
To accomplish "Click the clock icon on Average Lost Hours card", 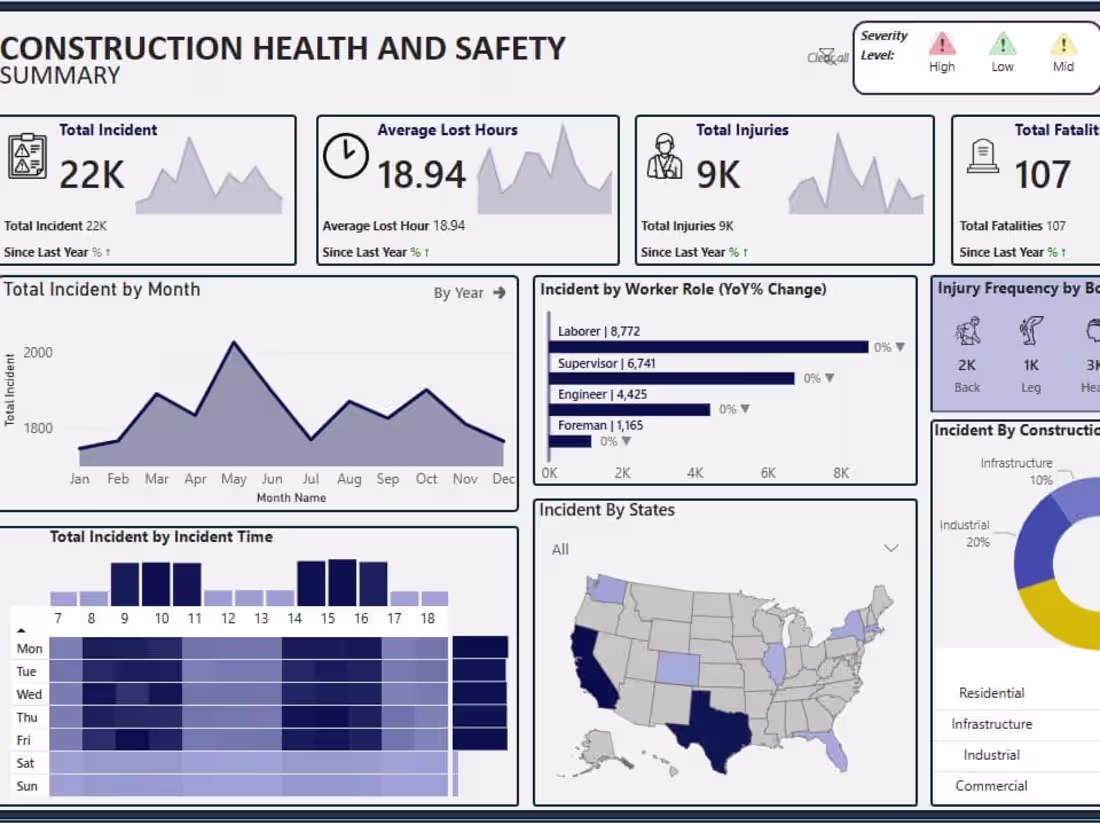I will (x=346, y=158).
